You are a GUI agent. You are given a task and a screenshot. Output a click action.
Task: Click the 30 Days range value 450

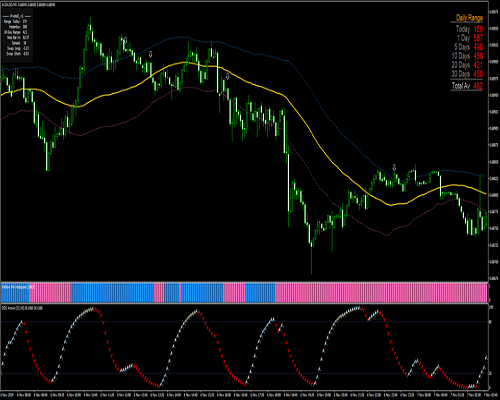pos(478,74)
